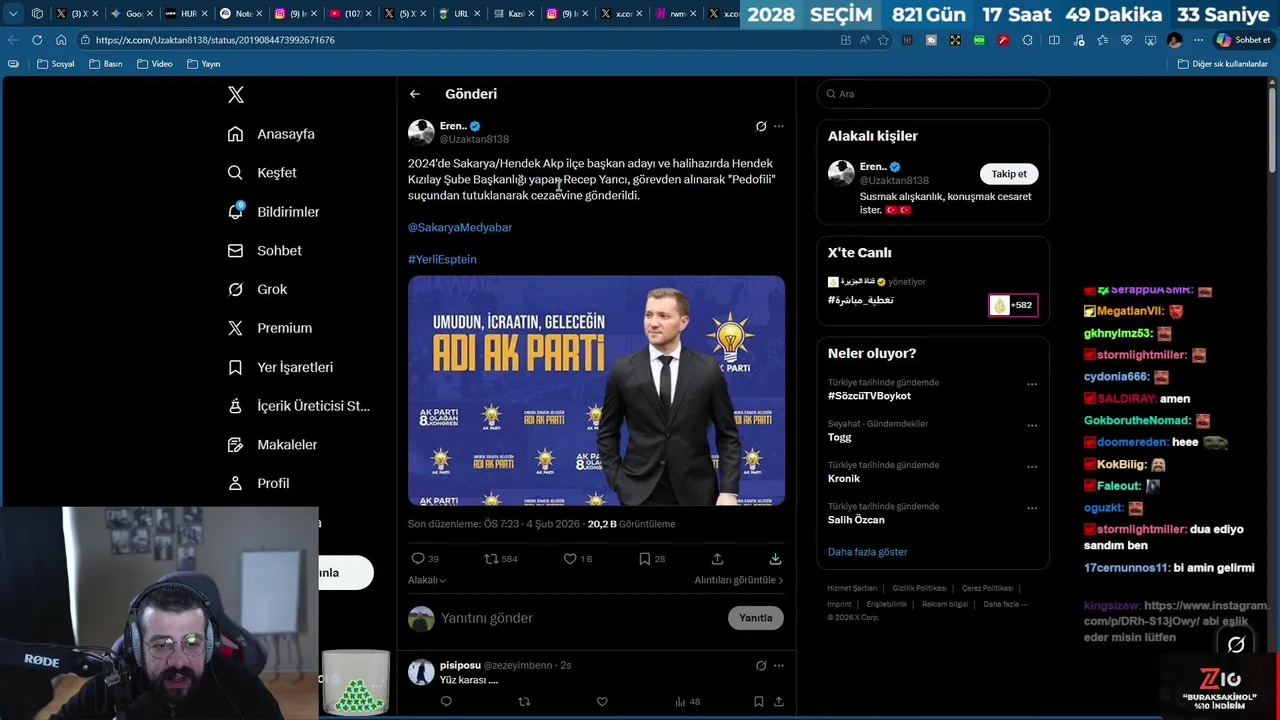Viewport: 1280px width, 720px height.
Task: Click browser refresh button
Action: pyautogui.click(x=37, y=40)
